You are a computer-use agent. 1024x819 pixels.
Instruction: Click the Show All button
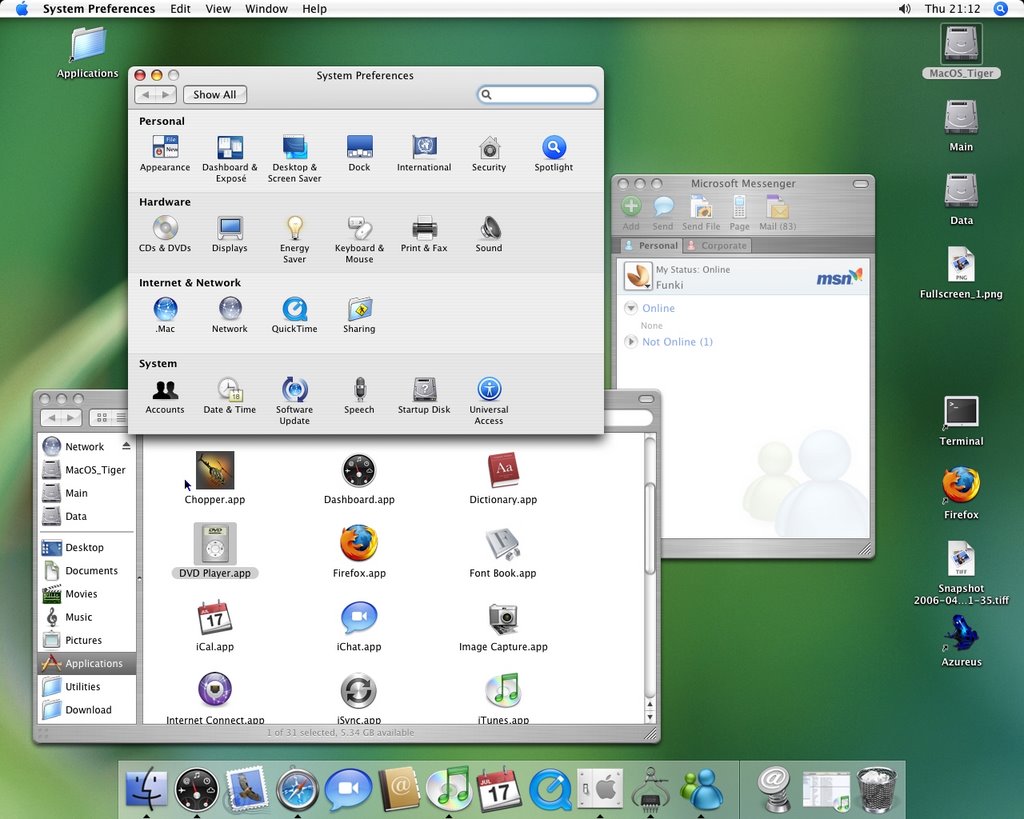tap(215, 95)
